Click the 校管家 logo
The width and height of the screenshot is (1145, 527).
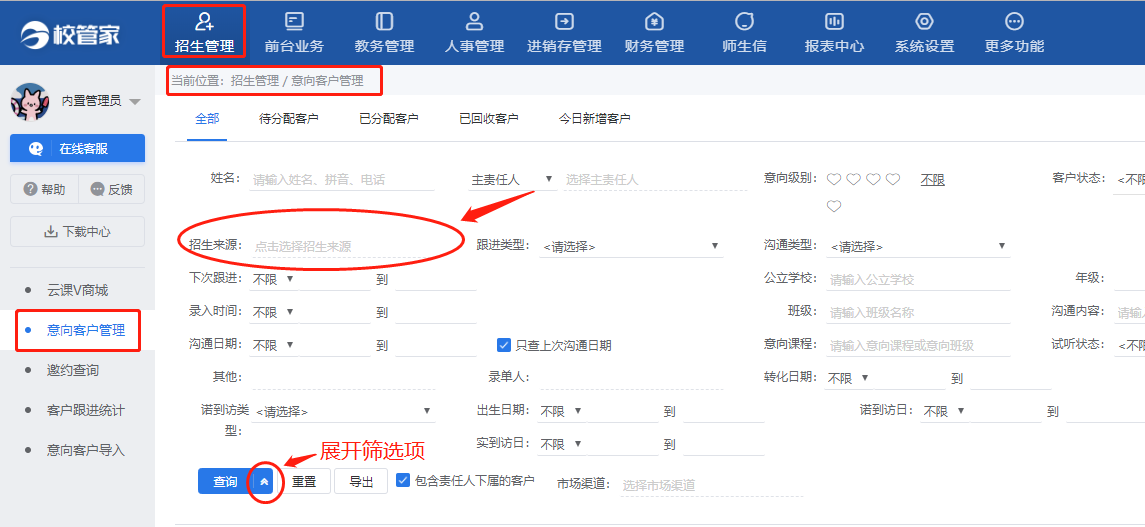69,34
